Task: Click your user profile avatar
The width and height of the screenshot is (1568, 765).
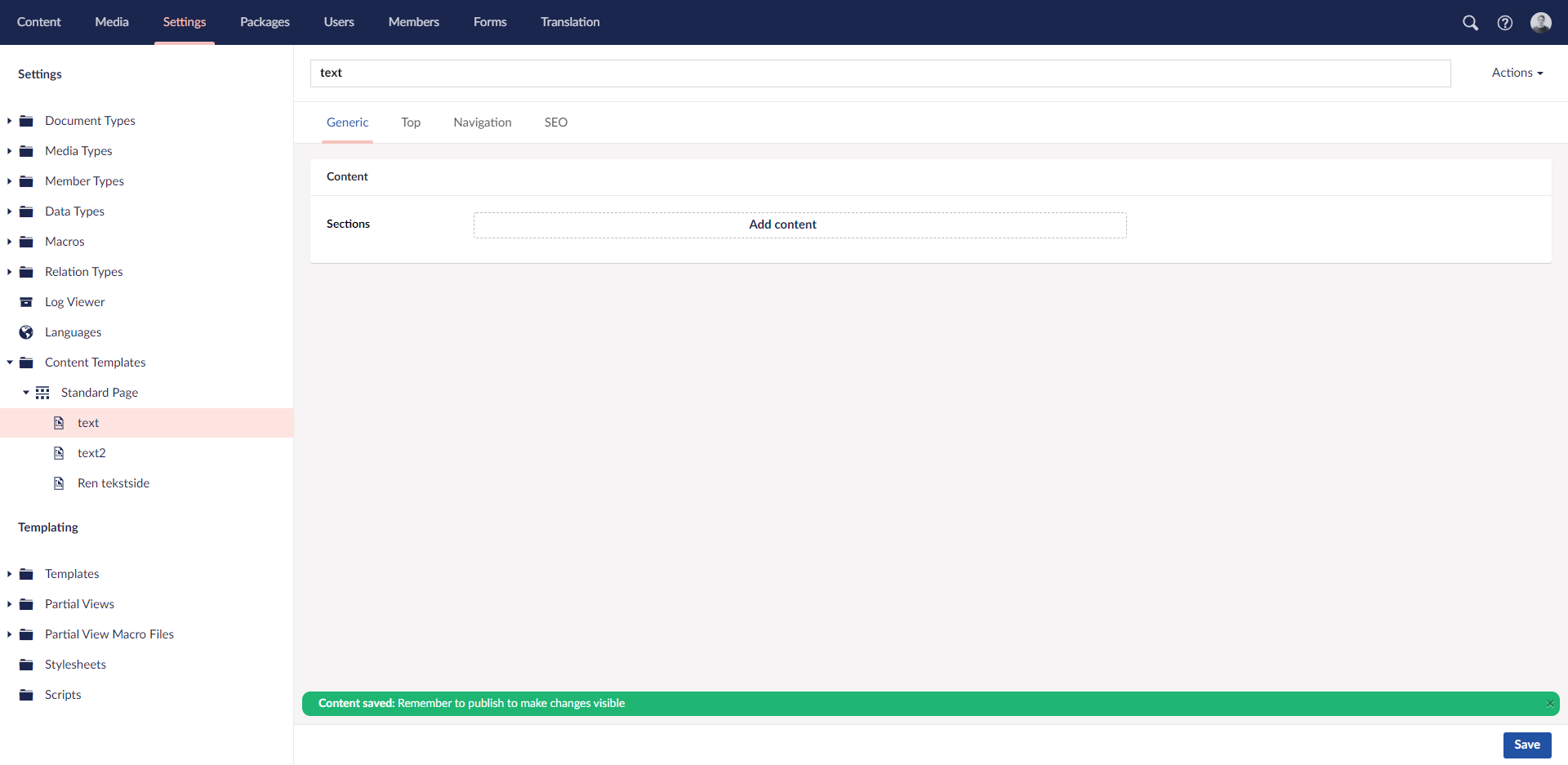Action: [1542, 22]
